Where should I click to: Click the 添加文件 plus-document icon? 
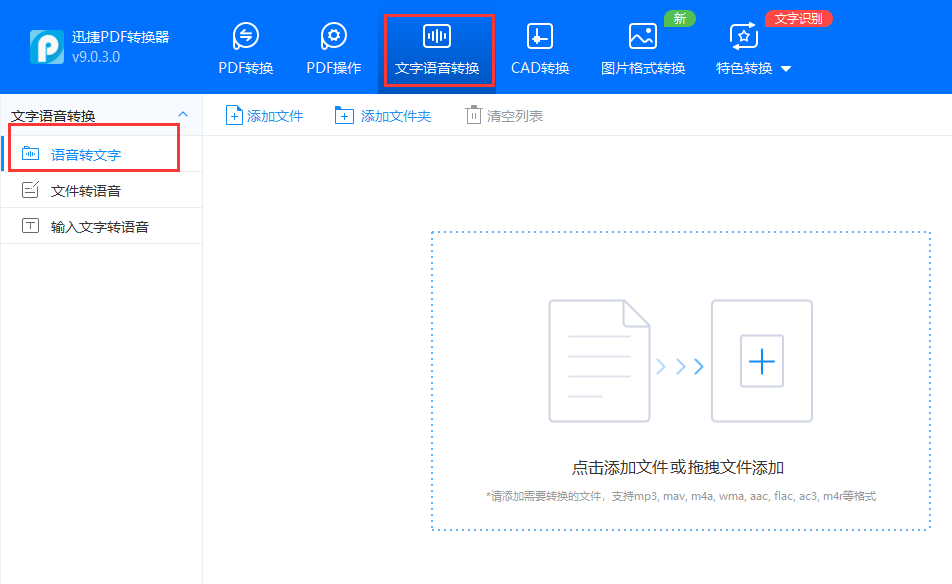[234, 116]
